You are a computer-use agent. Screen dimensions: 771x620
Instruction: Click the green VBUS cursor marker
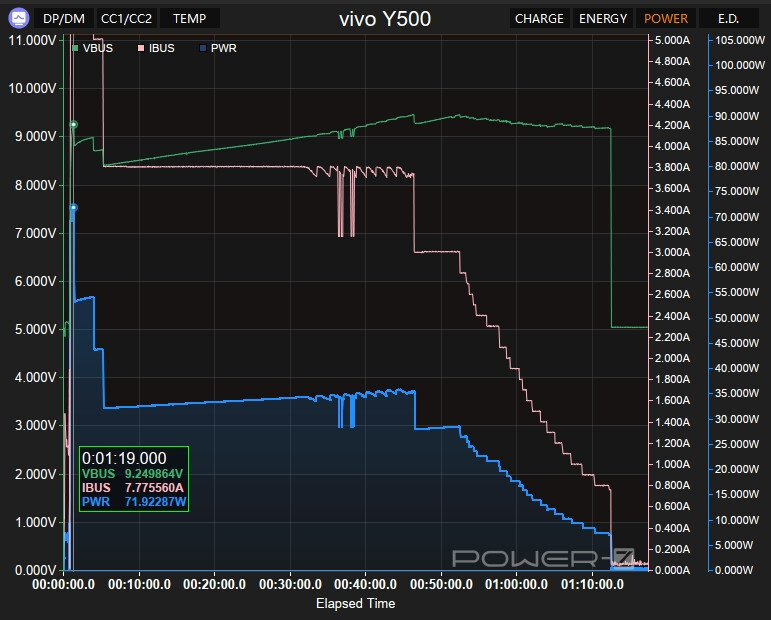click(73, 124)
